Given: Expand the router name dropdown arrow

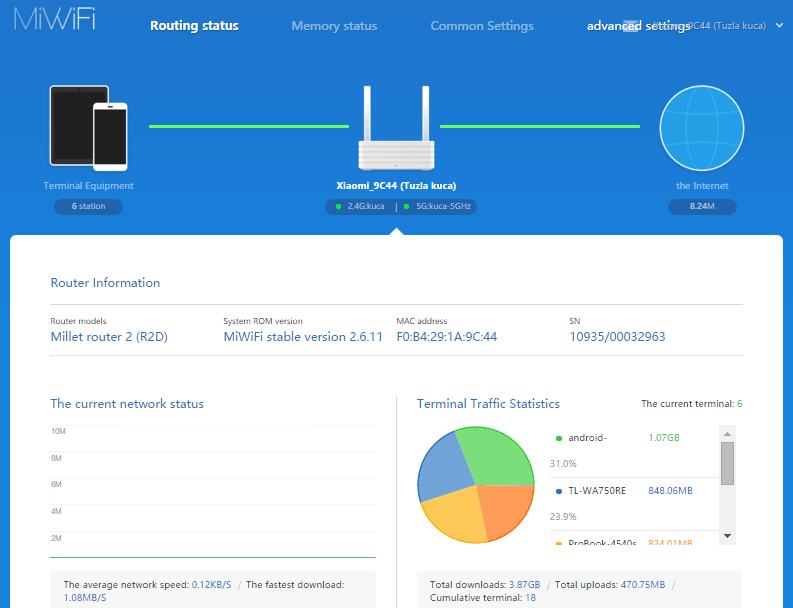Looking at the screenshot, I should 779,26.
